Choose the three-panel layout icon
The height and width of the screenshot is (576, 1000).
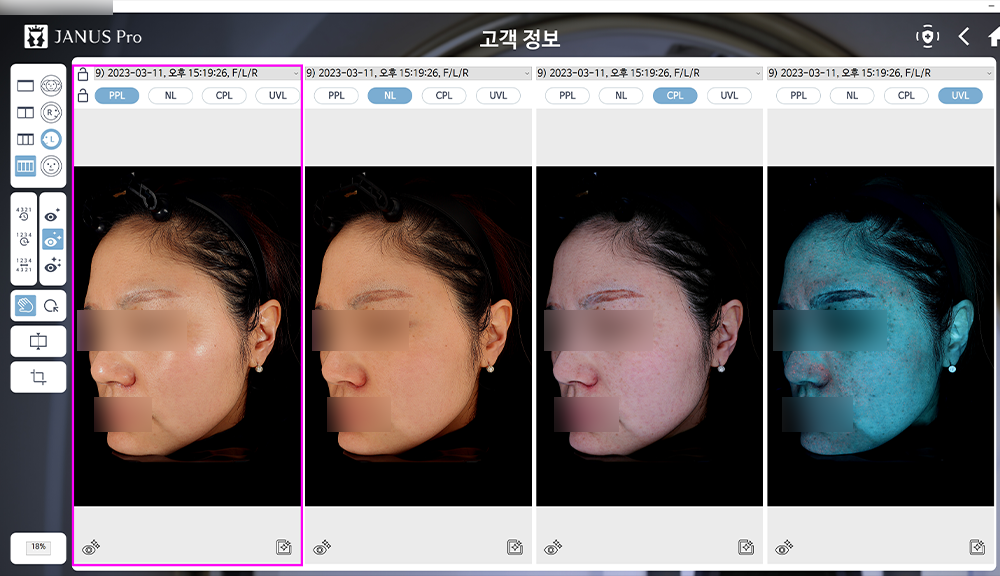(x=26, y=139)
